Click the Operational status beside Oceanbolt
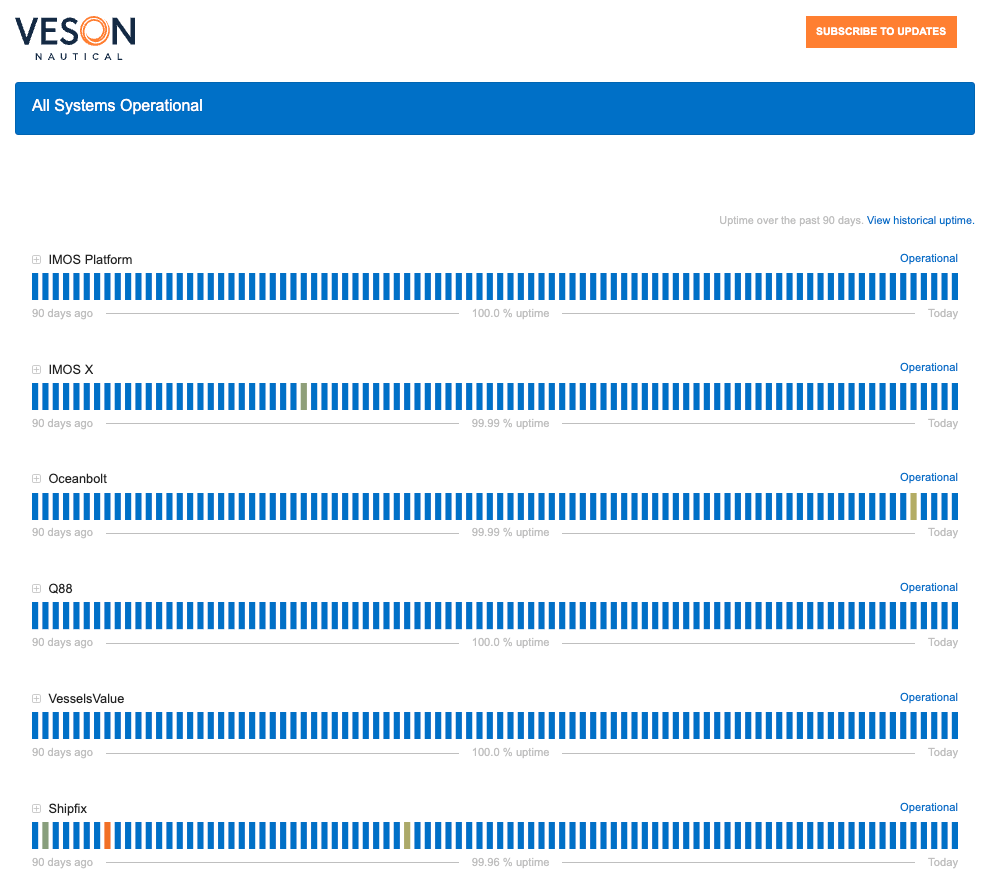Screen dimensions: 985x890 (928, 477)
